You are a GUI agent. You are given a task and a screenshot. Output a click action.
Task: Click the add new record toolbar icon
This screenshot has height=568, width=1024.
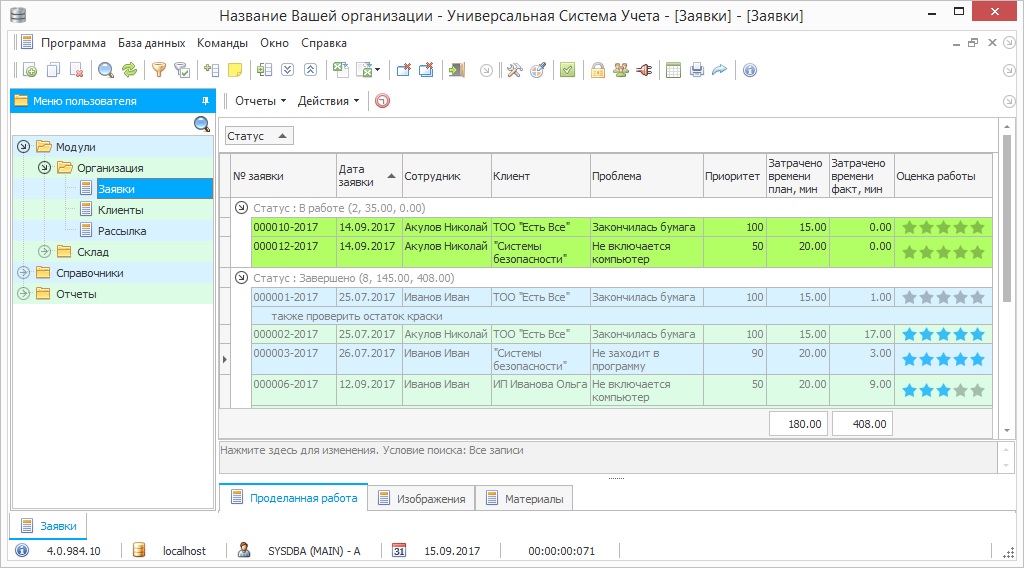(x=29, y=71)
